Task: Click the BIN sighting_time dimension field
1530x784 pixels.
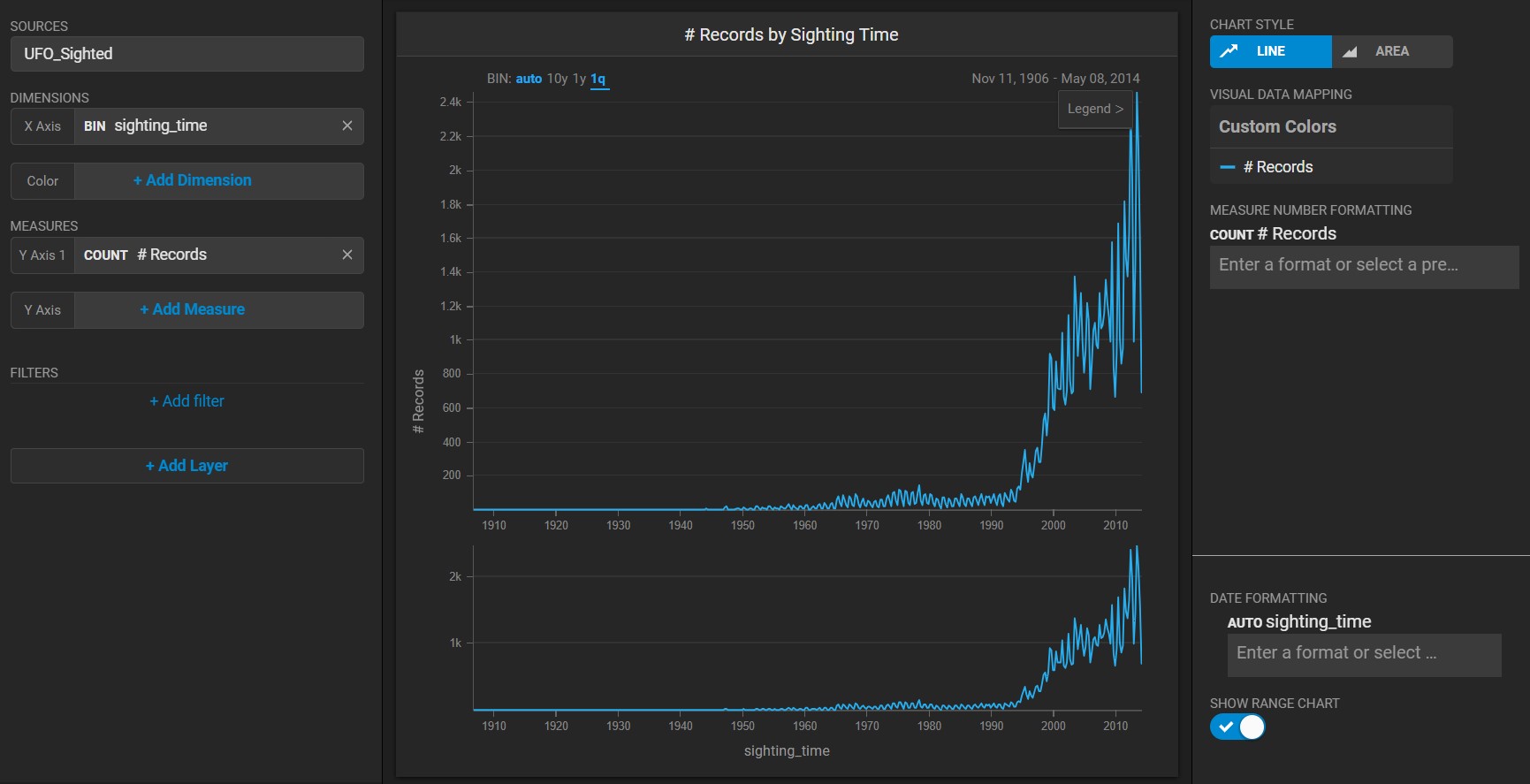Action: click(x=203, y=126)
